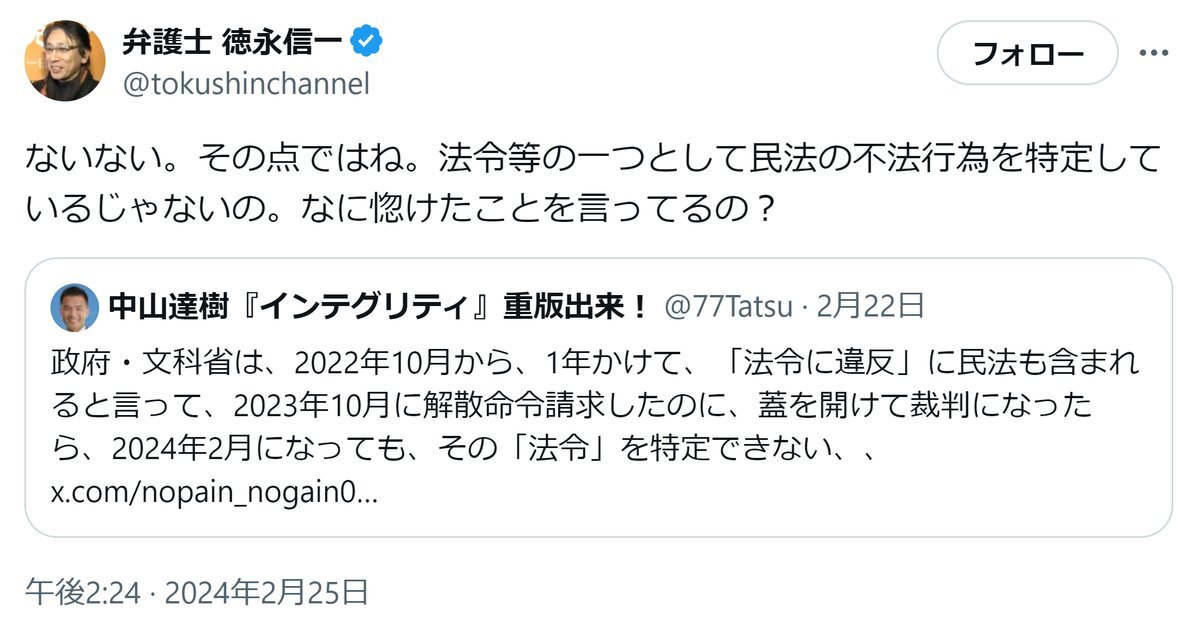This screenshot has height=626, width=1200.
Task: Click 中山達樹's small avatar in quoted post
Action: (x=75, y=306)
